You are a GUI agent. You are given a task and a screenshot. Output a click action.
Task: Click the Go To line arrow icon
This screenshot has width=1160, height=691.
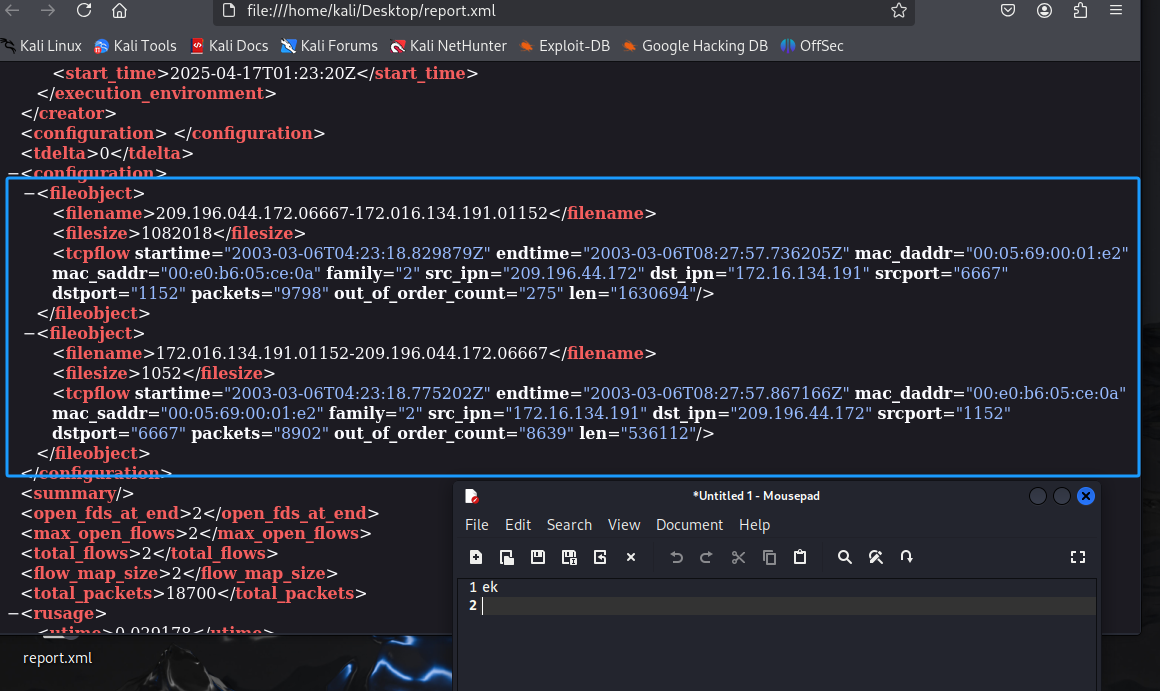click(x=906, y=557)
